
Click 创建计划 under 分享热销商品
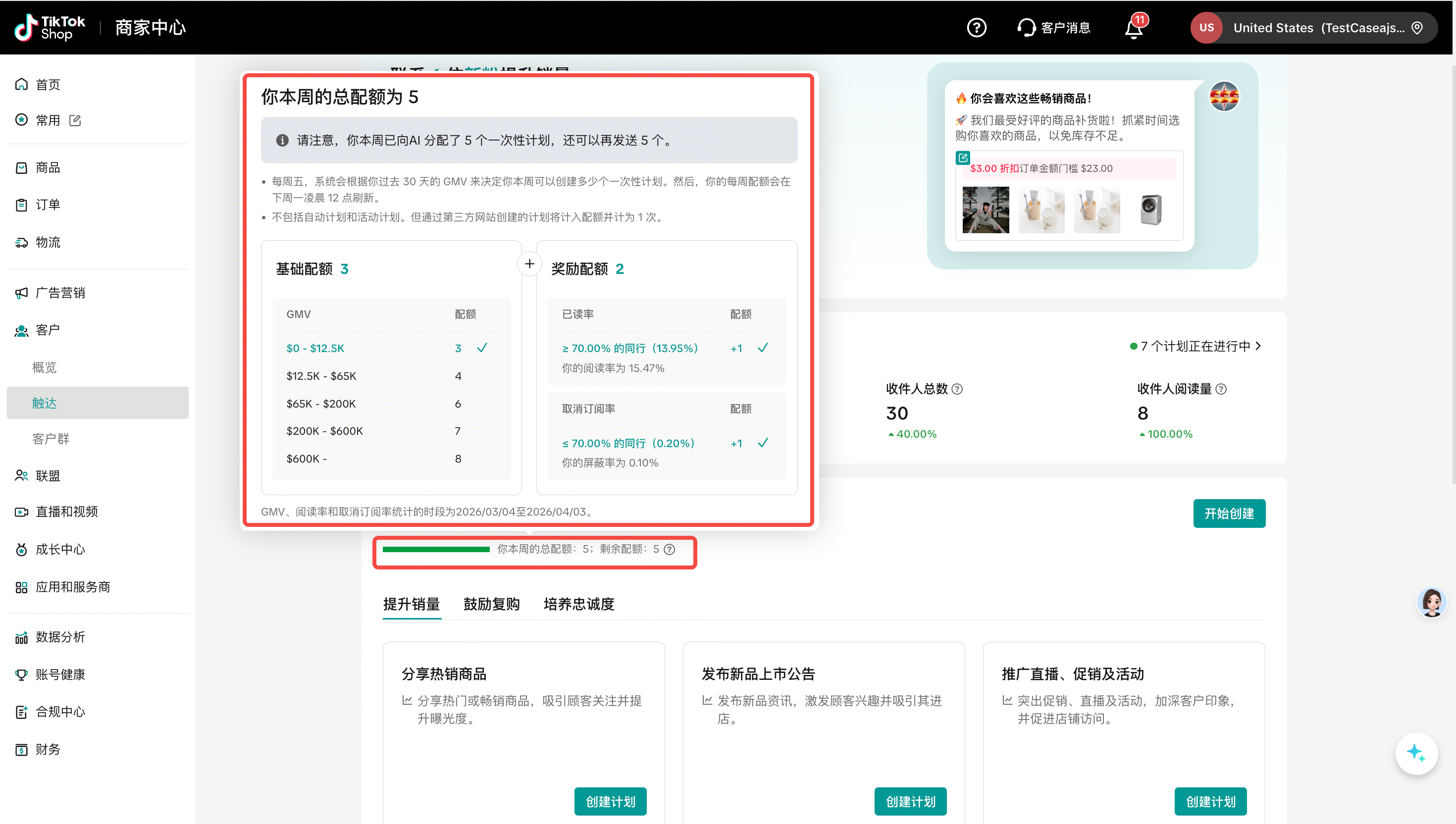pyautogui.click(x=610, y=801)
